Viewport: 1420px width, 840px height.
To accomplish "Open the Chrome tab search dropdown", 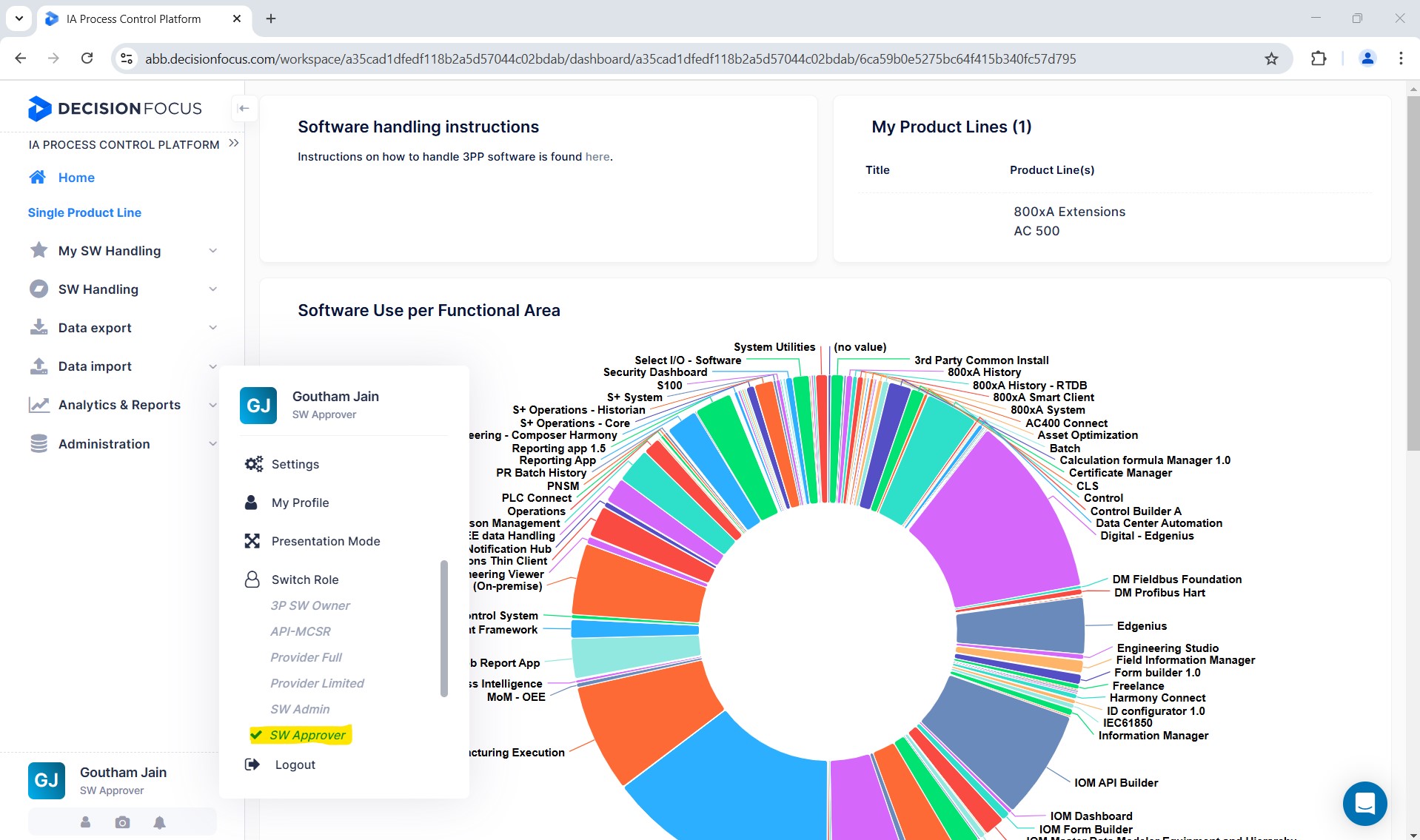I will click(19, 19).
